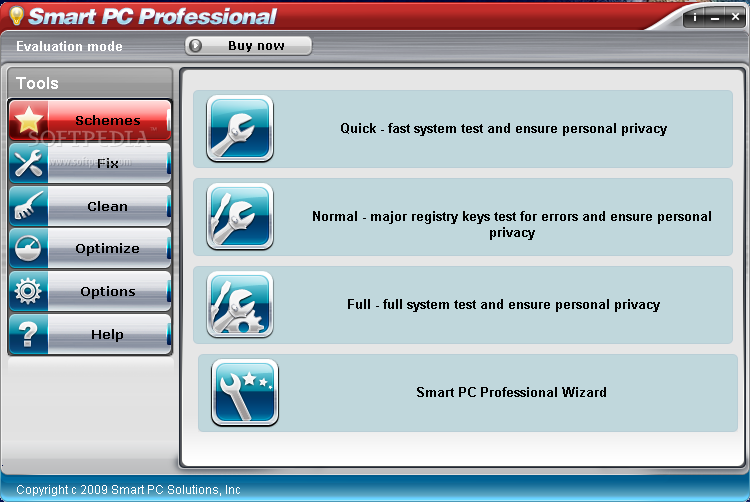Image resolution: width=750 pixels, height=502 pixels.
Task: Click the Evaluation mode label
Action: [x=69, y=46]
